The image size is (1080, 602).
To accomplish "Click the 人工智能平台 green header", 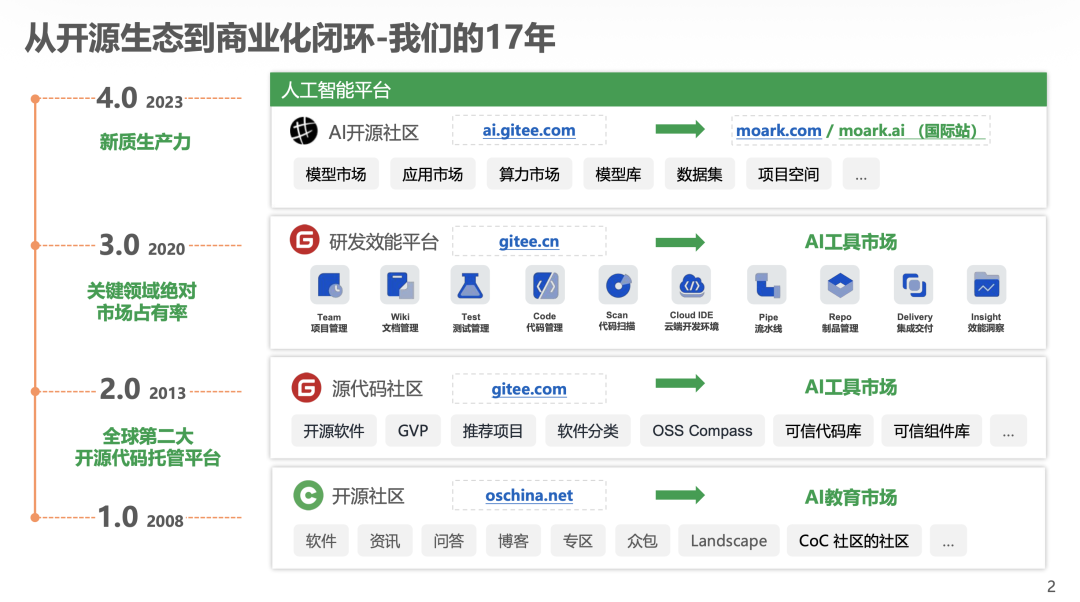I will tap(658, 90).
